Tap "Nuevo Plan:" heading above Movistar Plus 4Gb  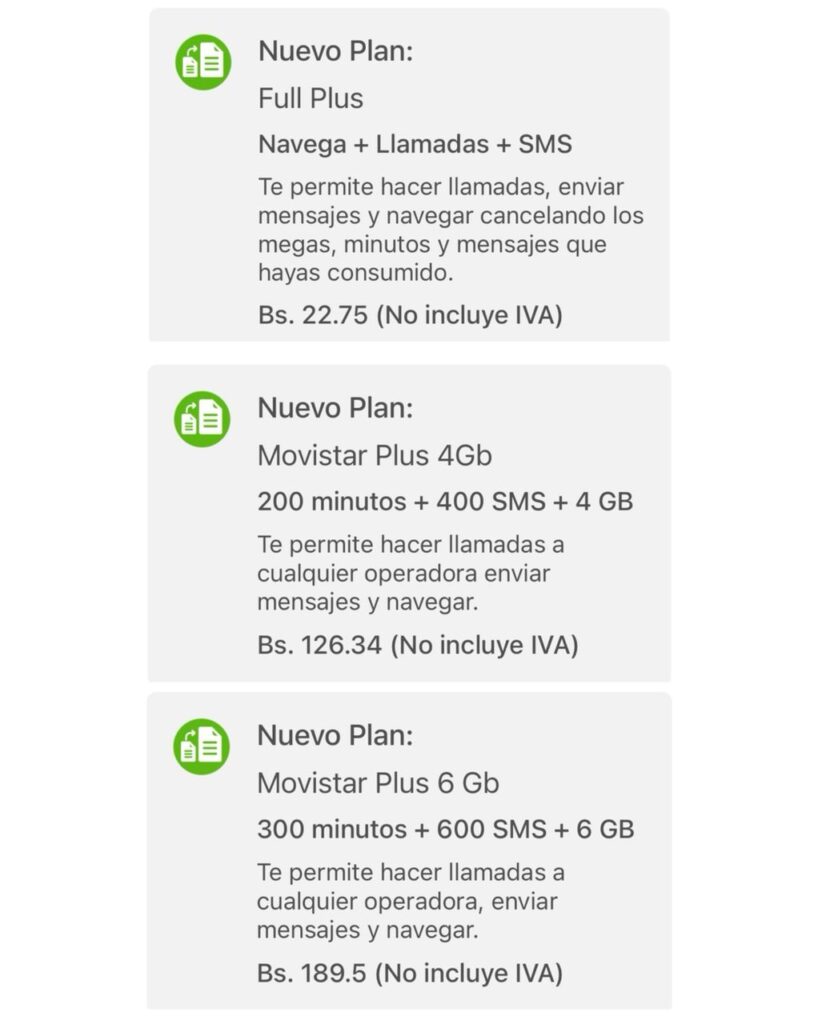(336, 408)
